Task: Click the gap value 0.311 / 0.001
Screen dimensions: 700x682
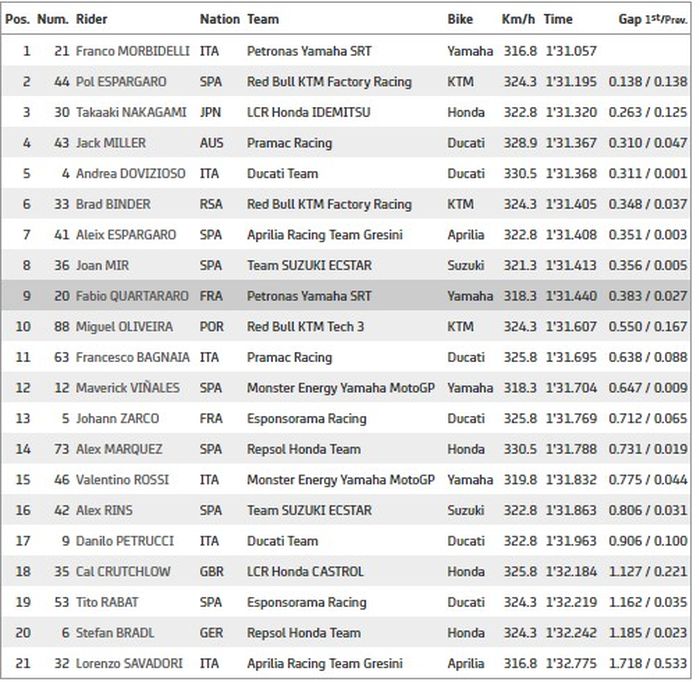Action: (648, 173)
